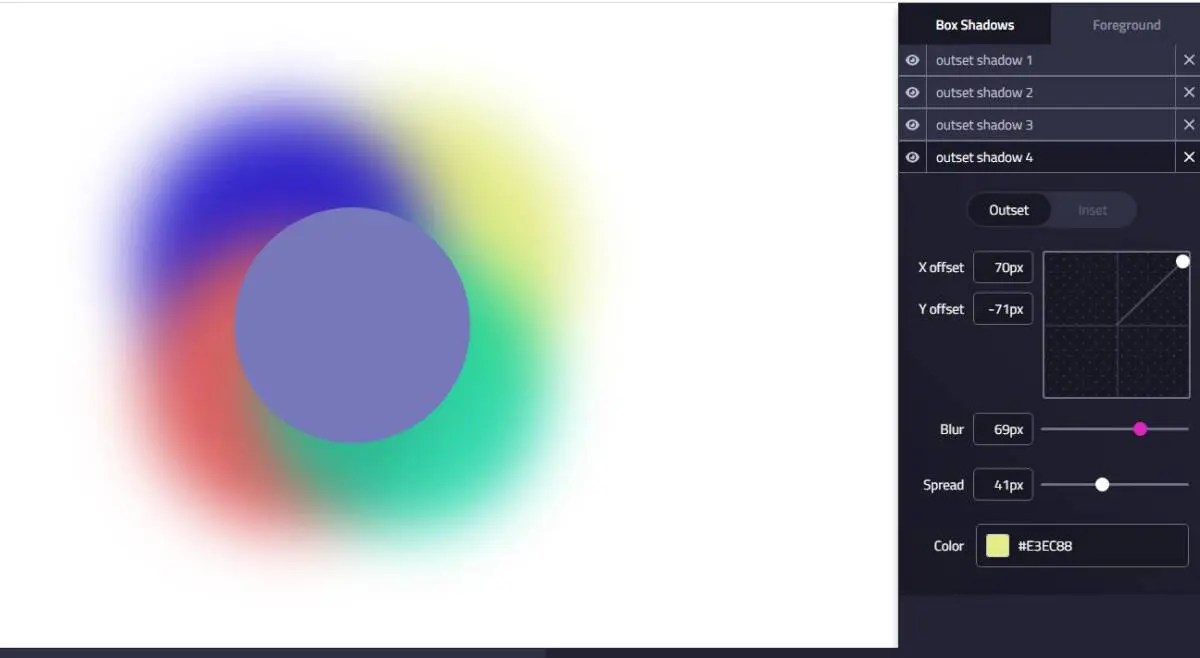The width and height of the screenshot is (1200, 658).
Task: Edit the Y offset value
Action: pyautogui.click(x=1002, y=309)
